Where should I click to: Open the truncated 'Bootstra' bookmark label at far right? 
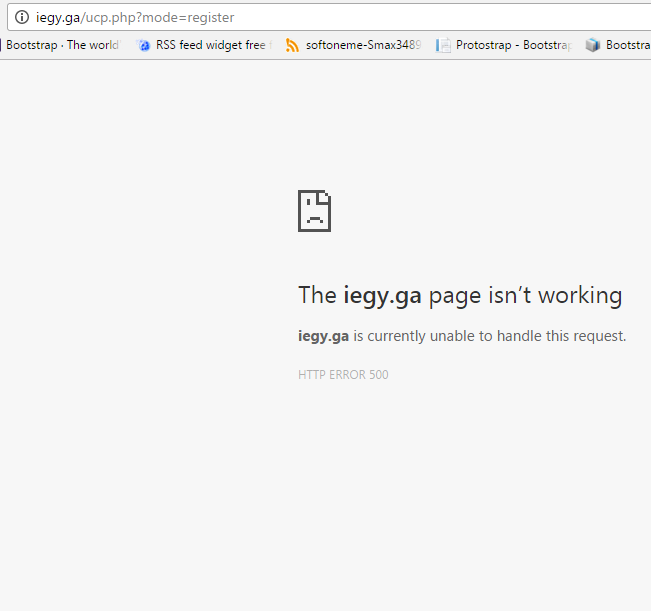627,45
